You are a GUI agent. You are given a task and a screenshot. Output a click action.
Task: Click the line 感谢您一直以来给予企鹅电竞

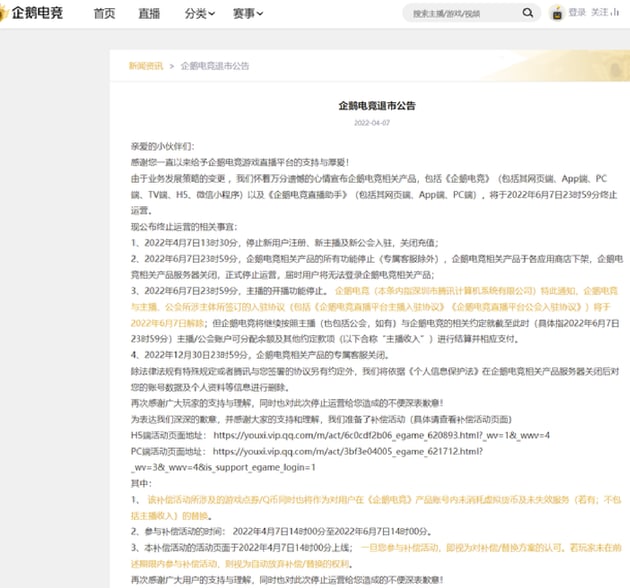(x=240, y=162)
